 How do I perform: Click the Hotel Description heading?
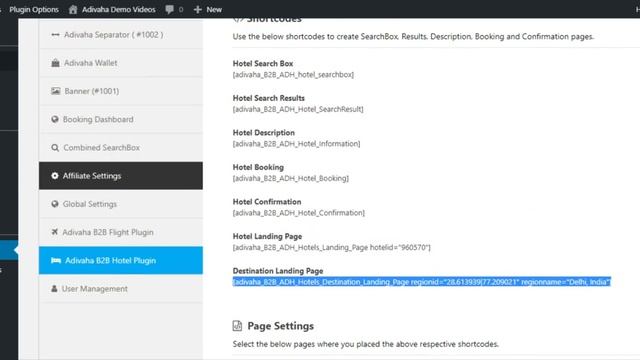coord(264,133)
